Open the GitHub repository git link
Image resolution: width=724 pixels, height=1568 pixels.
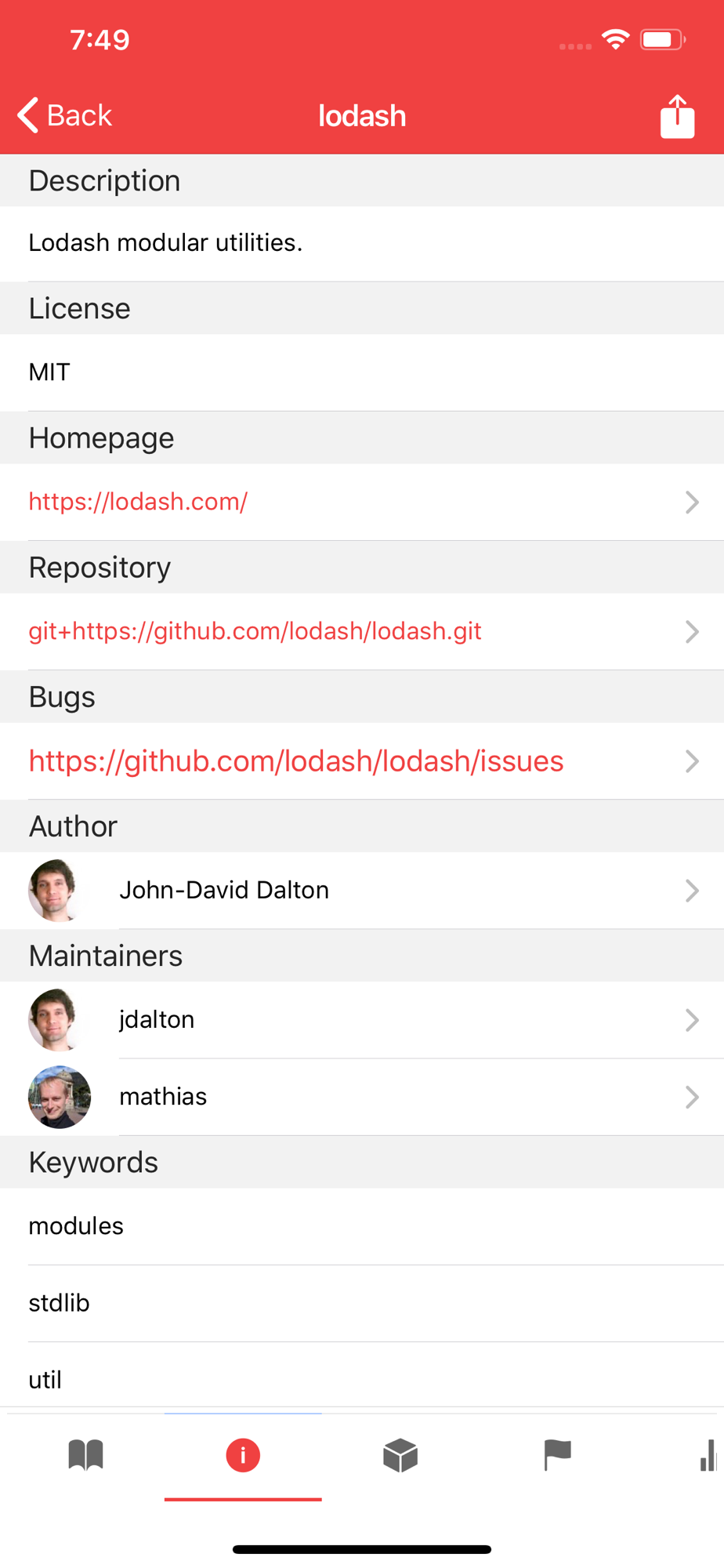[x=255, y=631]
